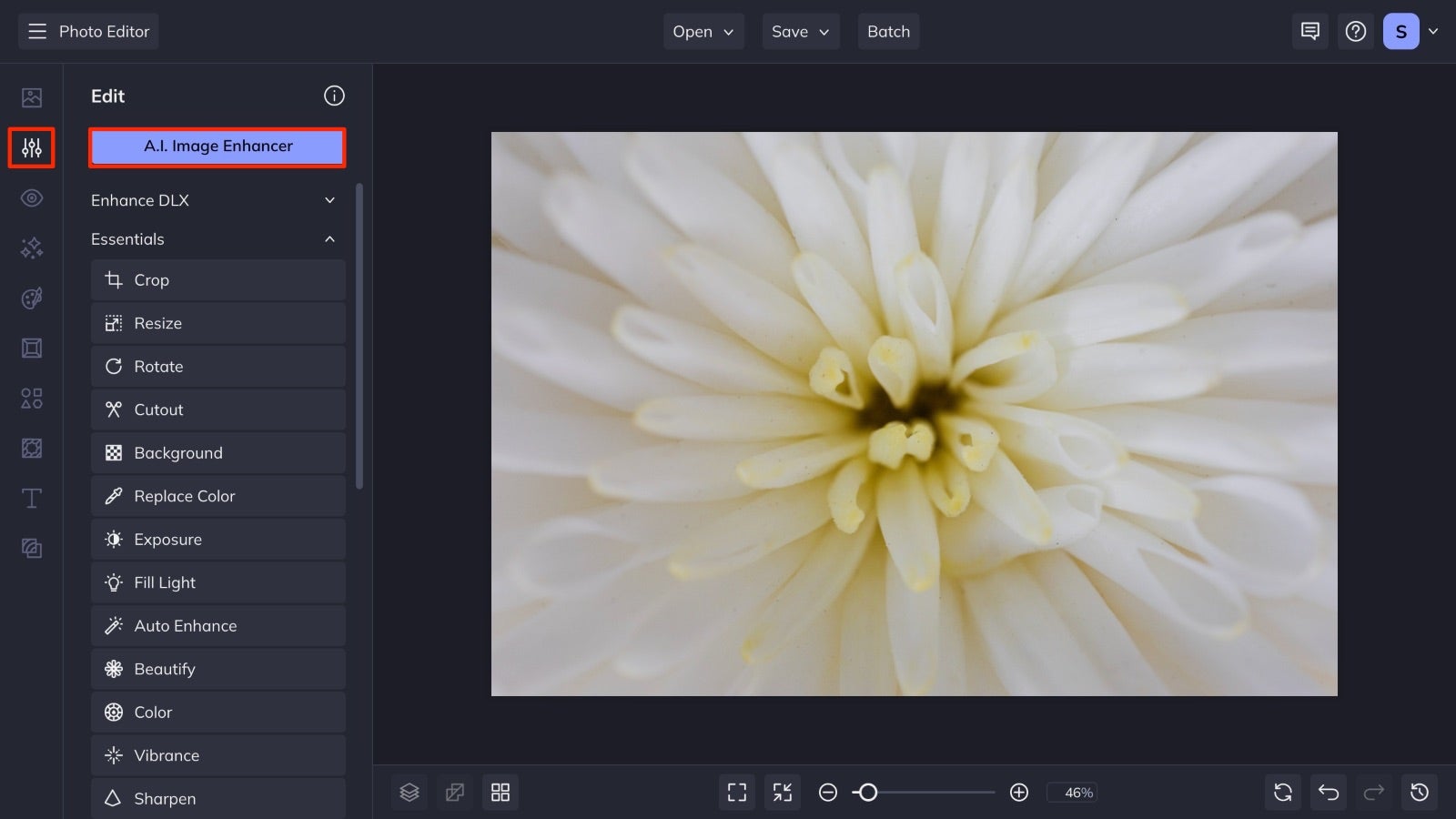
Task: Select the Artsy palette icon
Action: click(31, 298)
